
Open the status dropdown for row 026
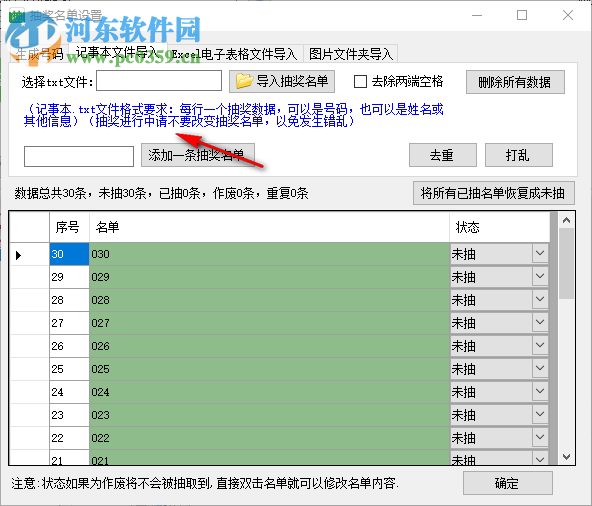tap(540, 346)
